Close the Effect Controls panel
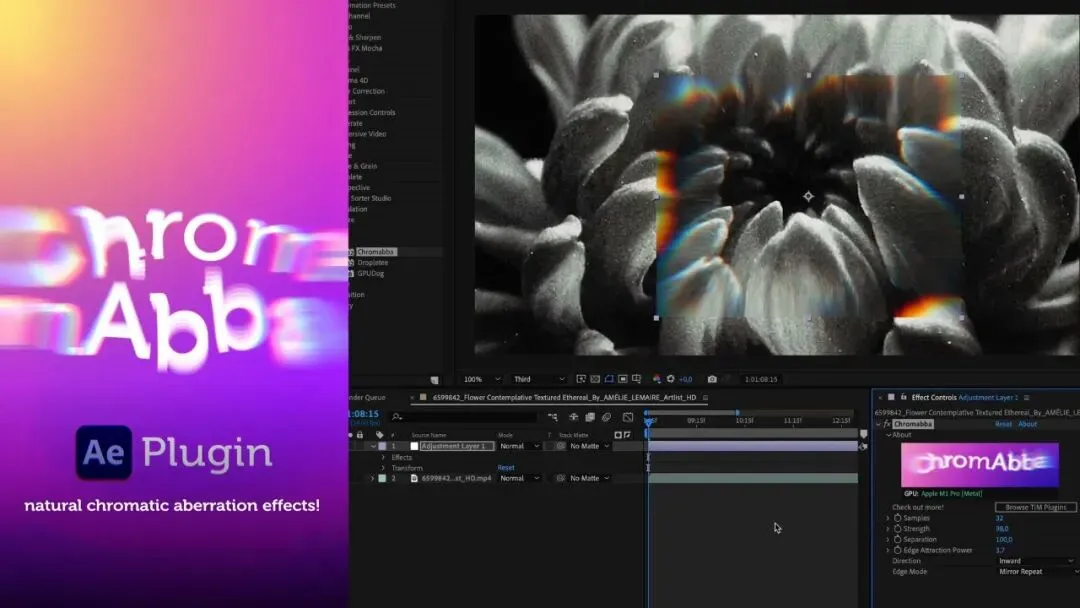Screen dimensions: 1080x608 [x=880, y=397]
